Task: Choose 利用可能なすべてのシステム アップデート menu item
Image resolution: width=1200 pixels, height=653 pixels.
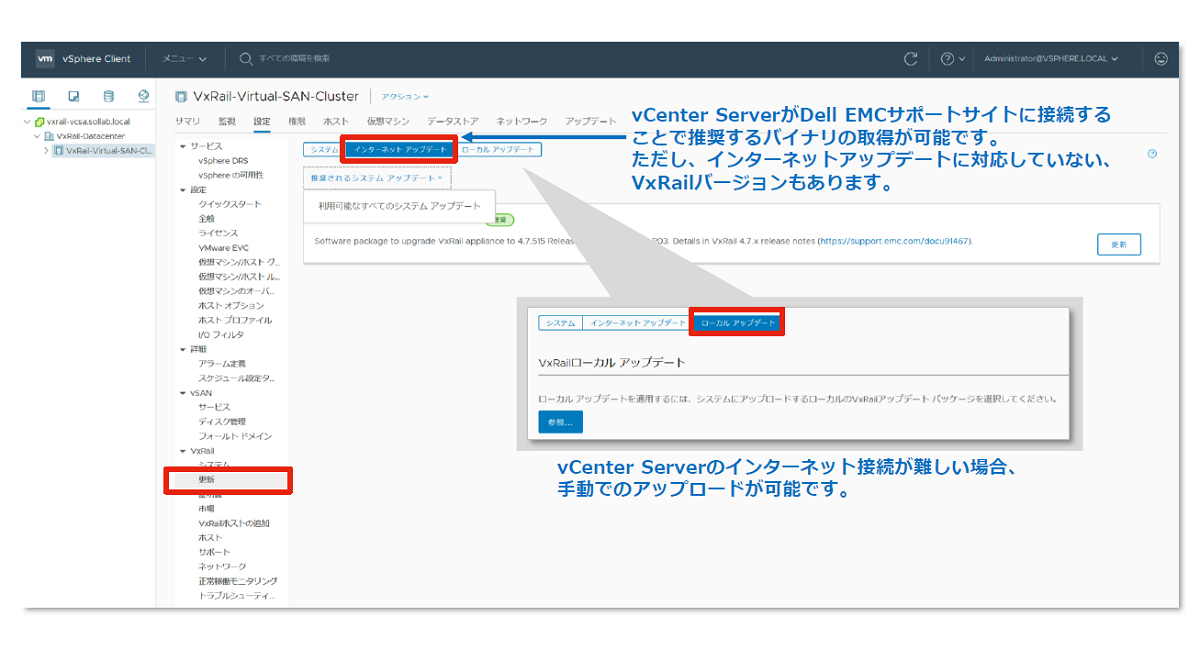Action: pyautogui.click(x=399, y=205)
